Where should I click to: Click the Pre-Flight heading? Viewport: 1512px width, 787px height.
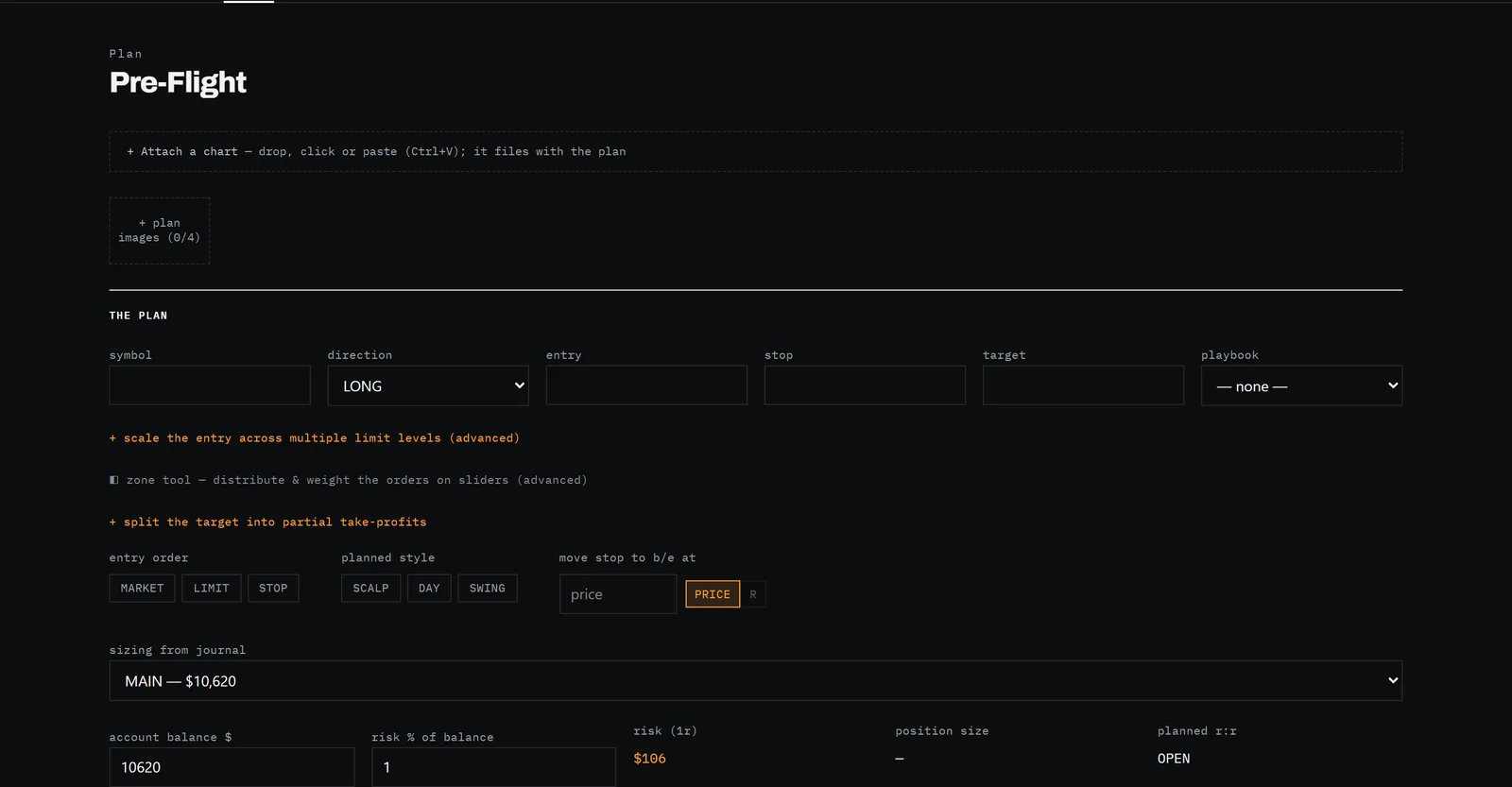point(178,82)
